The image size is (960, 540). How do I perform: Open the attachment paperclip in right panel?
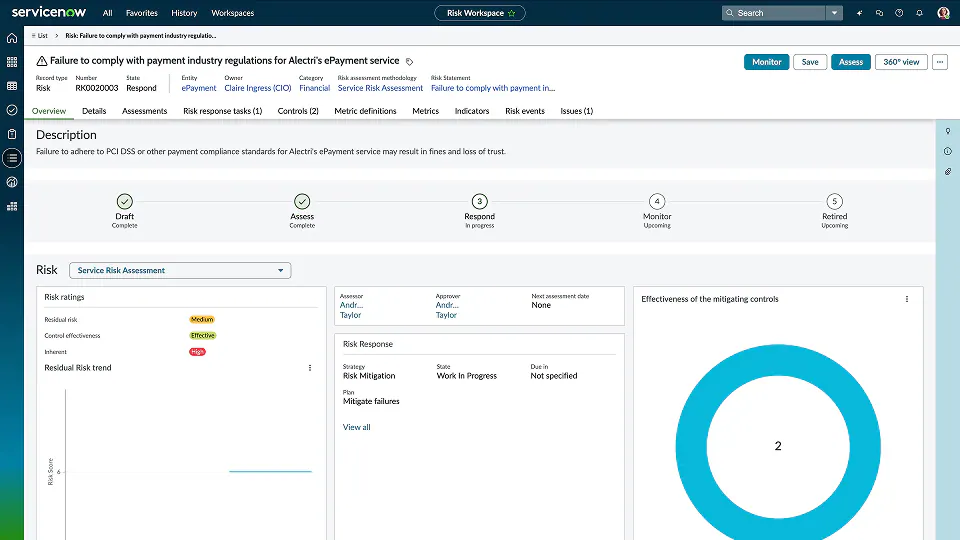[x=948, y=171]
